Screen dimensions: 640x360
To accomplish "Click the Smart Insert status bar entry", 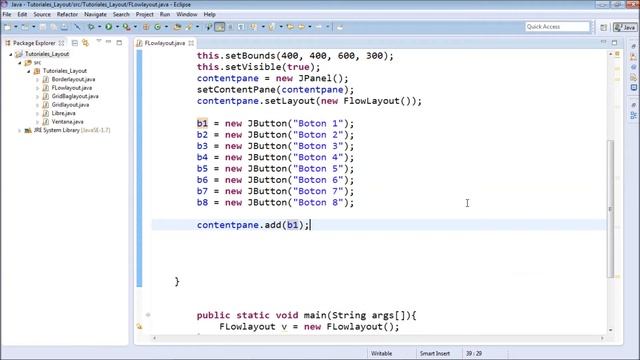I will click(435, 353).
